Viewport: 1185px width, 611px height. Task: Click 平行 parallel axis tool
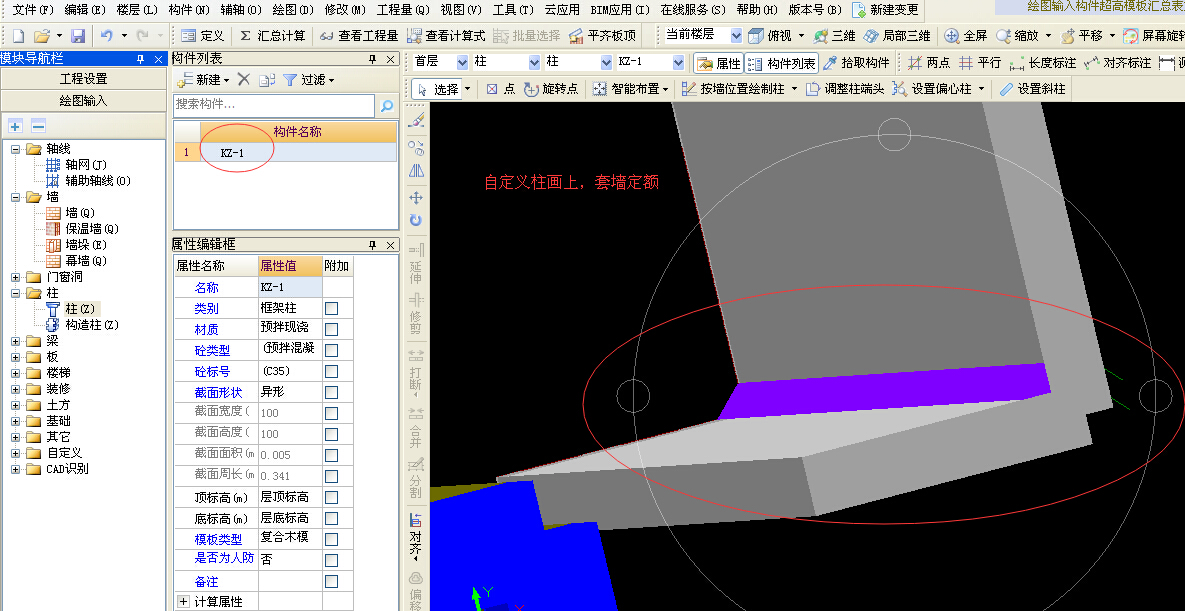[979, 63]
